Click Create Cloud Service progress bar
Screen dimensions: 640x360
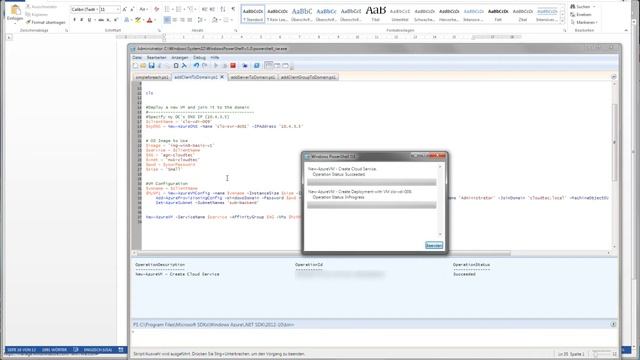click(371, 182)
